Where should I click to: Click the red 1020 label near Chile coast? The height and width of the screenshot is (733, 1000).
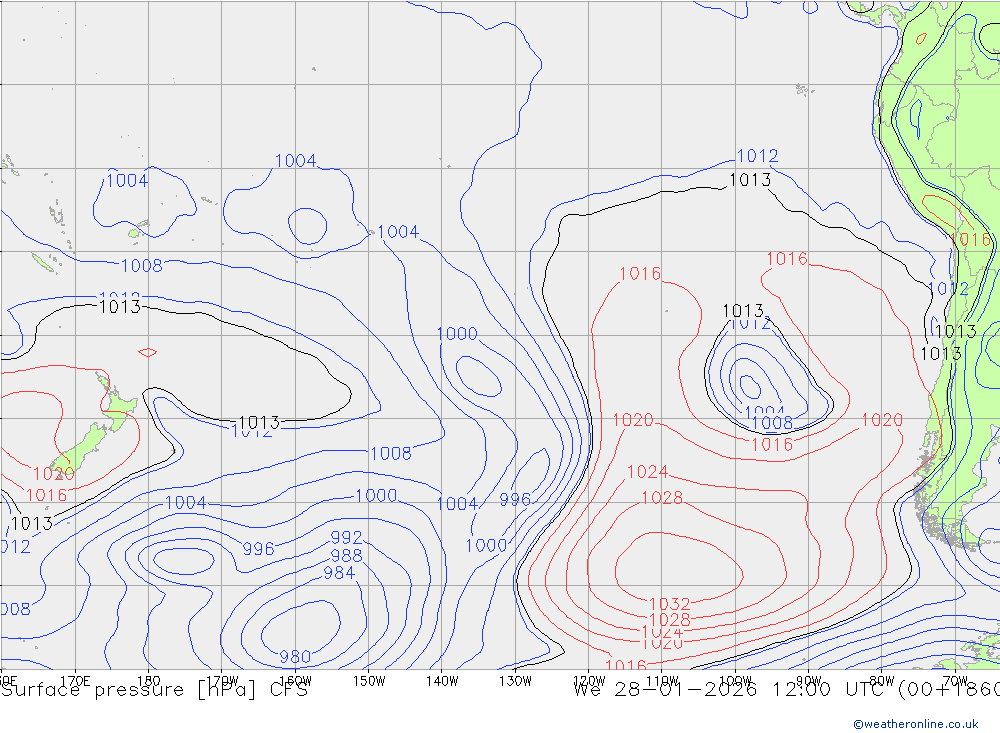click(882, 420)
